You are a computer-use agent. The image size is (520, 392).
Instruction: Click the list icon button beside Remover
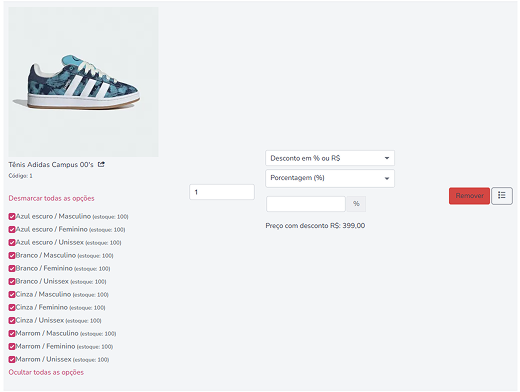502,196
